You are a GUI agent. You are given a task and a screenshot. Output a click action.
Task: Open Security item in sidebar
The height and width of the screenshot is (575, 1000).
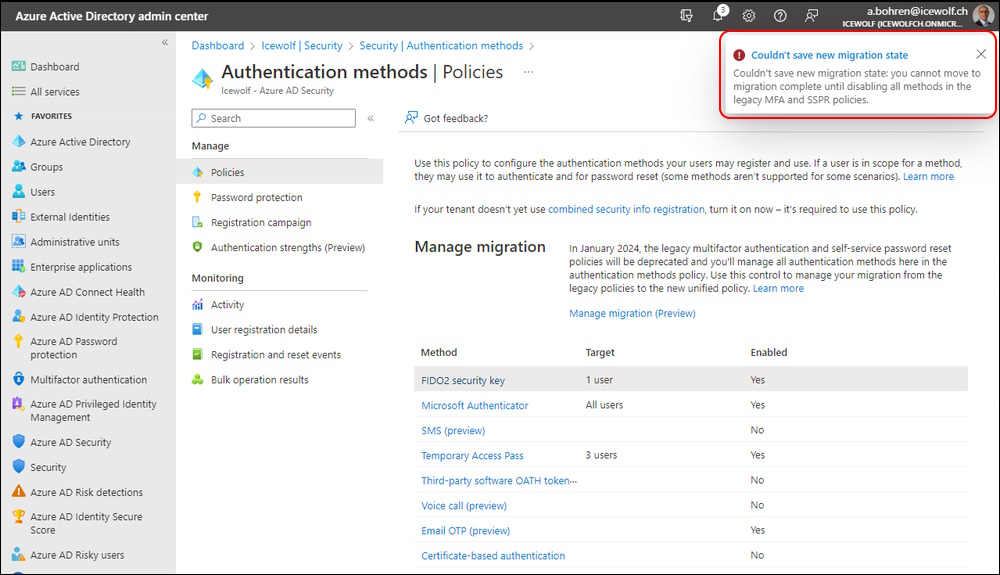48,467
